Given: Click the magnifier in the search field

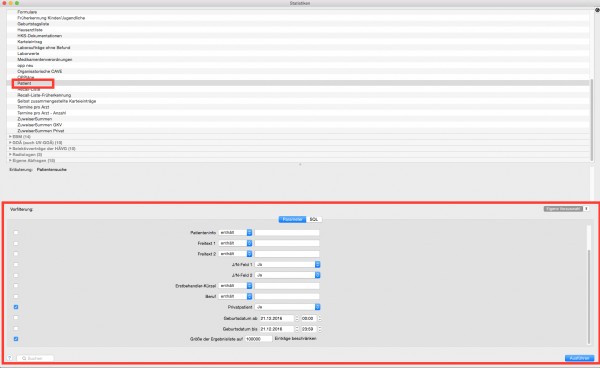Looking at the screenshot, I should click(24, 358).
